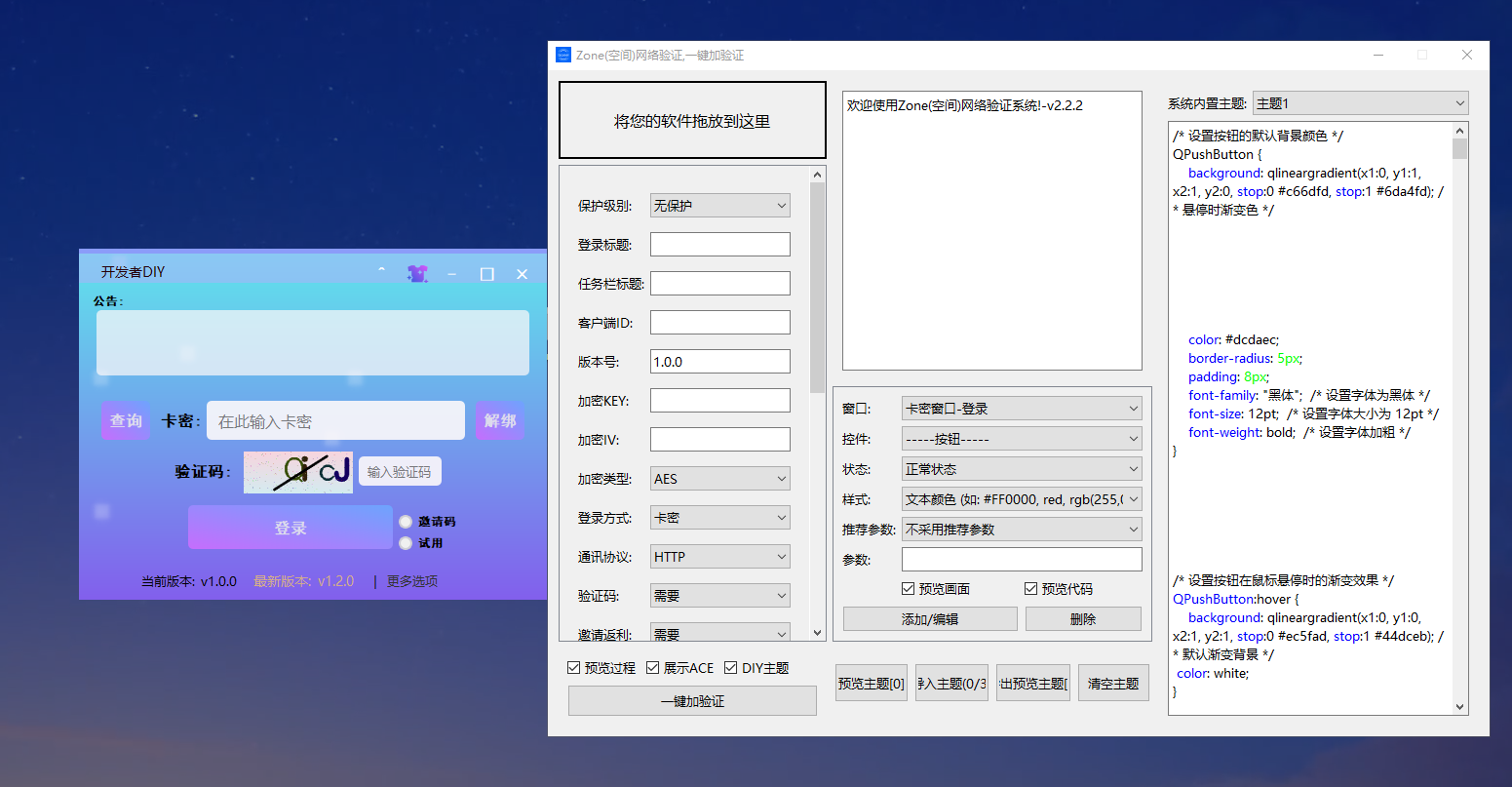Viewport: 1512px width, 787px height.
Task: Click the 解绑 button in 开发者DIY window
Action: point(500,420)
